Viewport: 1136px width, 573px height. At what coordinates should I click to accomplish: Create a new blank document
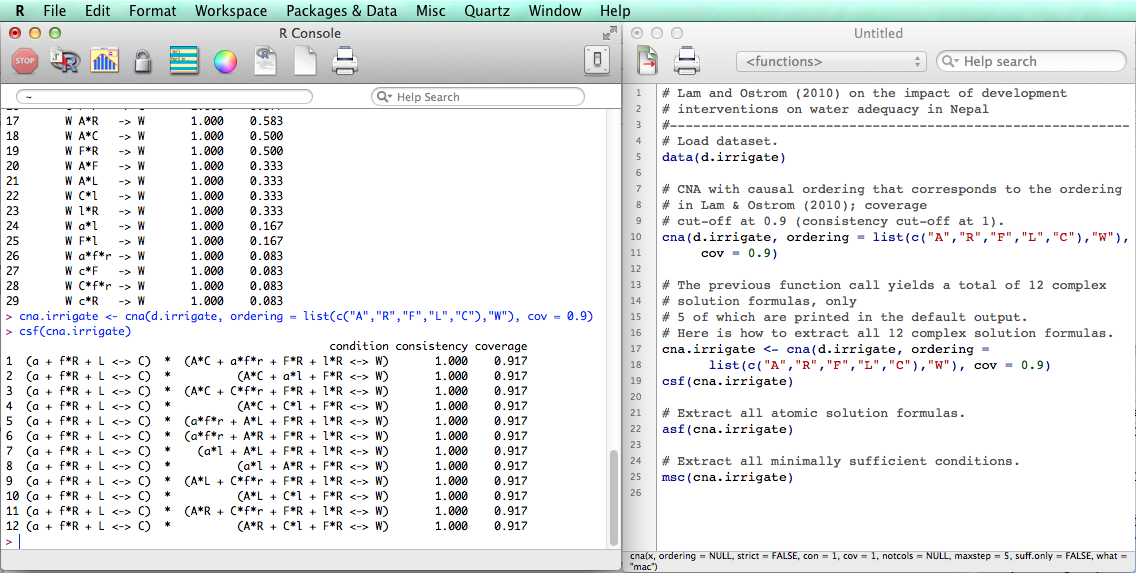tap(305, 62)
